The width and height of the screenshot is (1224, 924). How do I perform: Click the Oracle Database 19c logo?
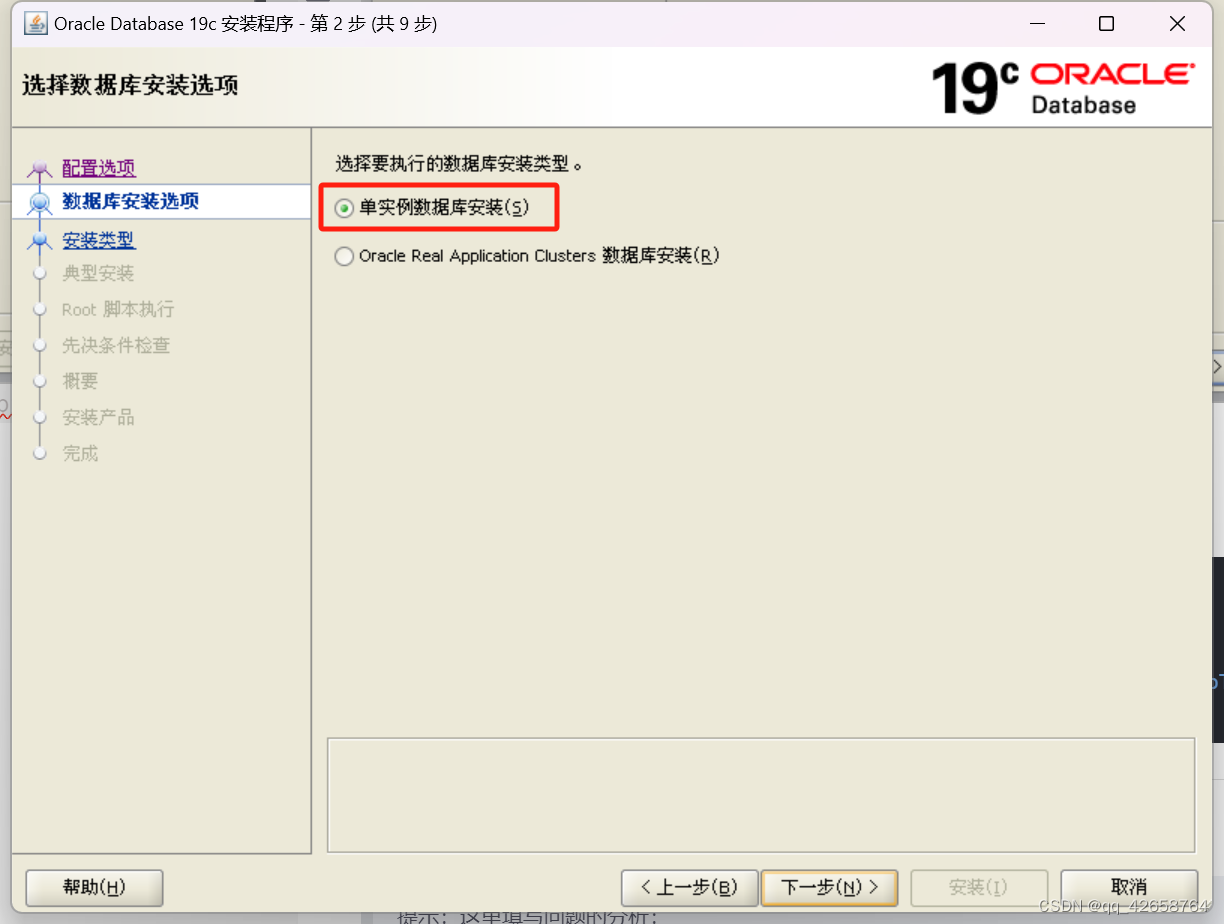point(1062,87)
